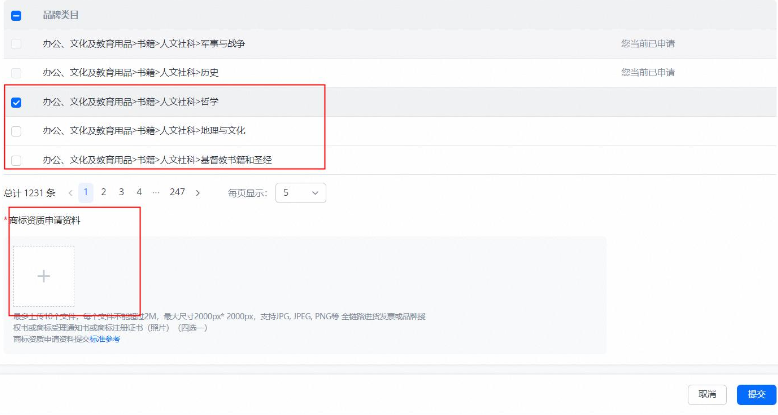This screenshot has width=778, height=415.
Task: Click the 品牌类目 column header
Action: [62, 16]
